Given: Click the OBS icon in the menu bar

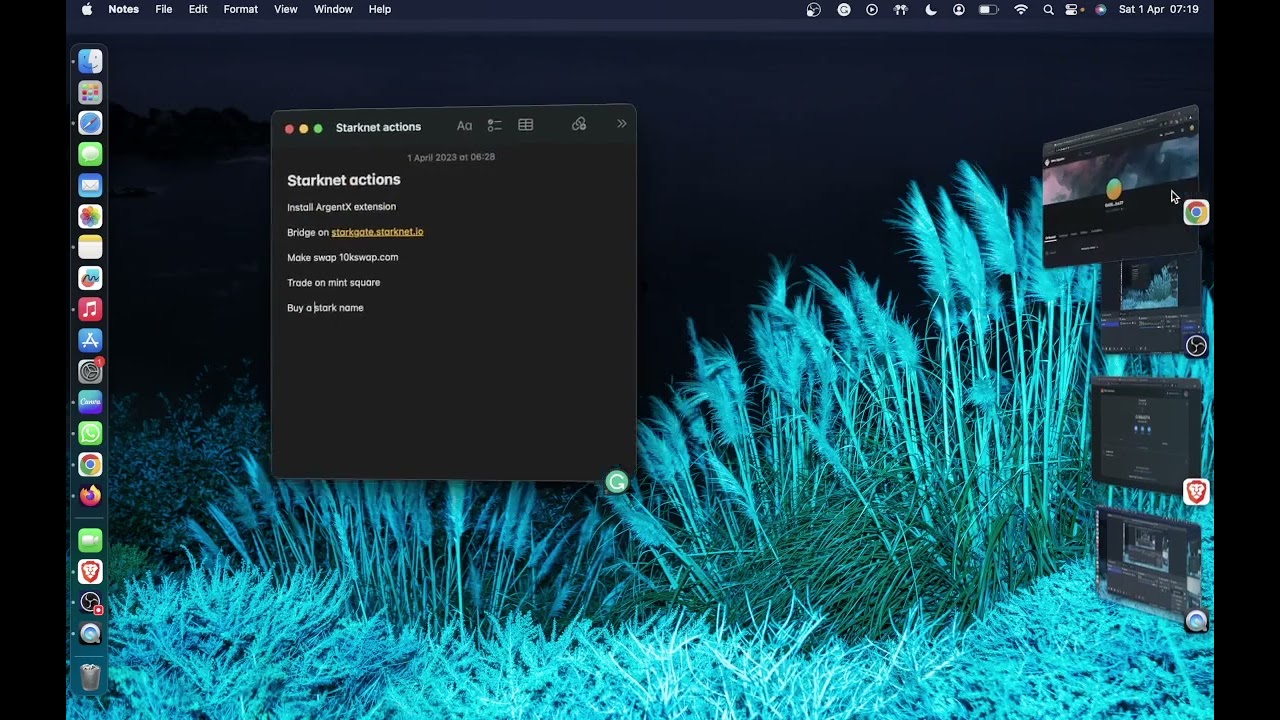Looking at the screenshot, I should [814, 9].
